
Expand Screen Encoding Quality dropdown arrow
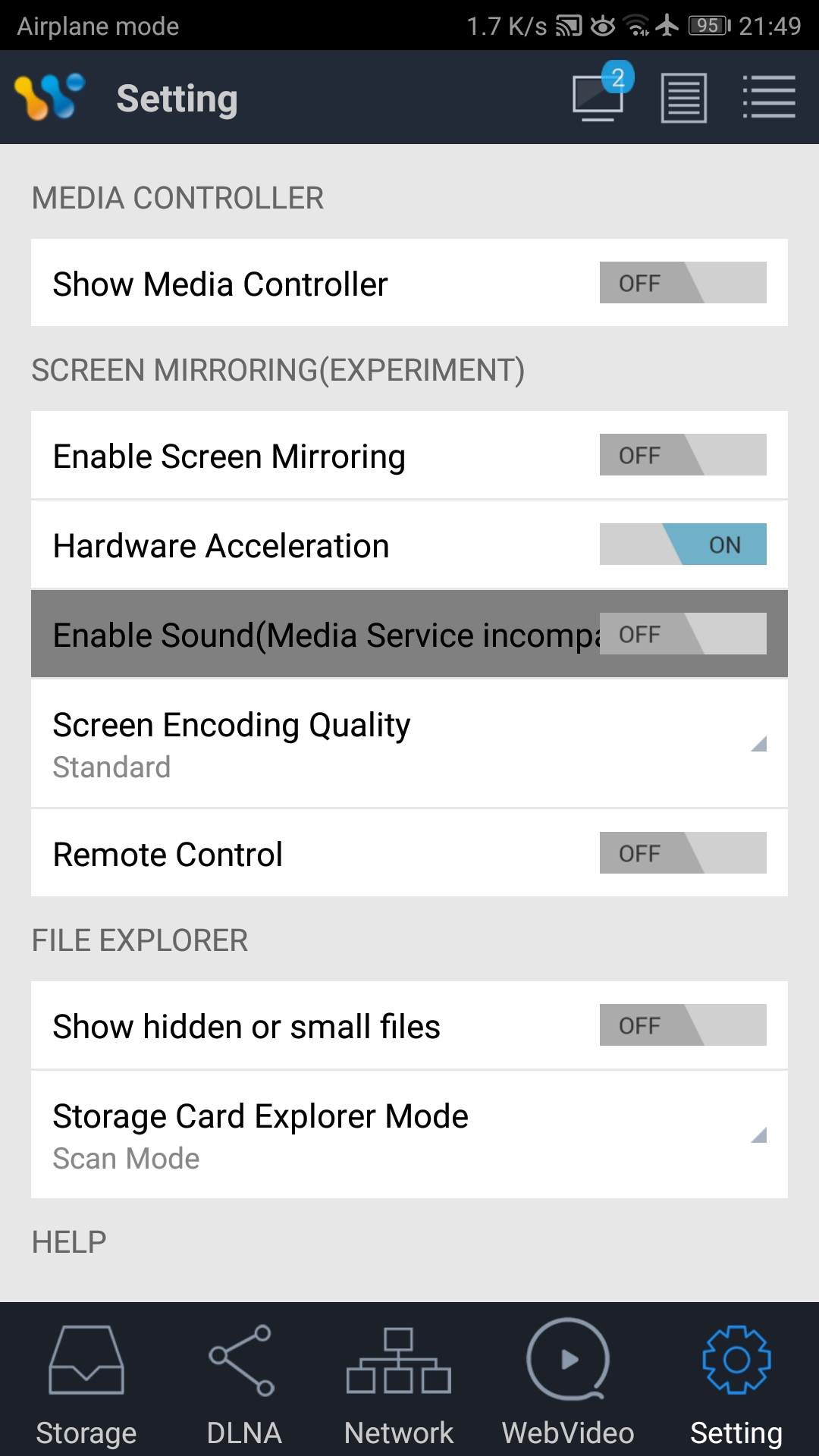click(758, 744)
